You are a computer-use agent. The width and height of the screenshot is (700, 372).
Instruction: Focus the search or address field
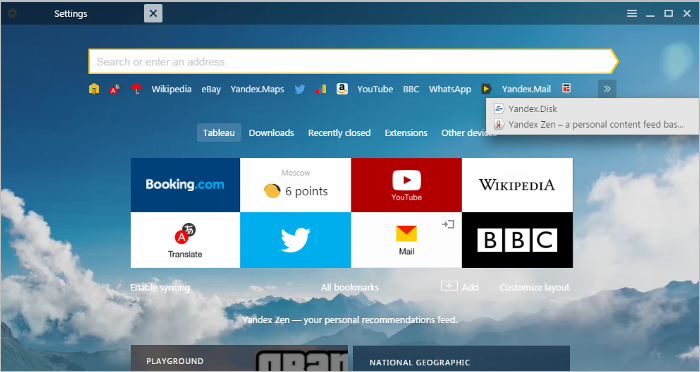[353, 62]
